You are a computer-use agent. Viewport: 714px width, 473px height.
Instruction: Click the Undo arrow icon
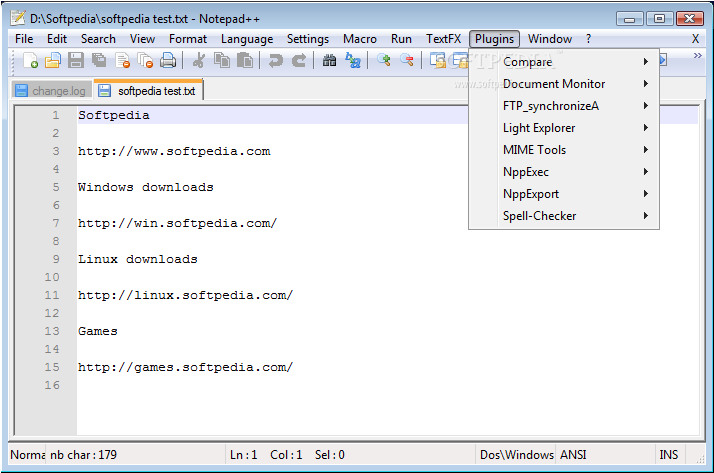pyautogui.click(x=275, y=60)
